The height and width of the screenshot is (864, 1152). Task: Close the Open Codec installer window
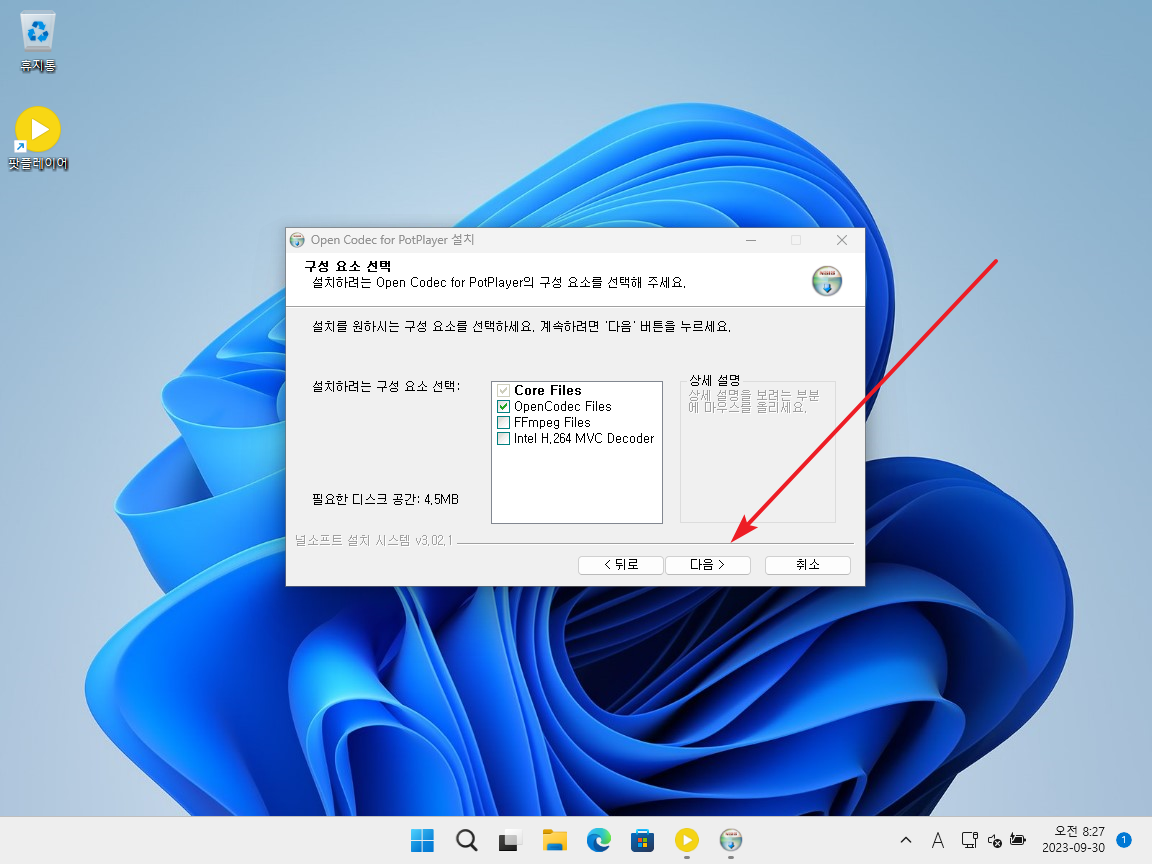(842, 240)
